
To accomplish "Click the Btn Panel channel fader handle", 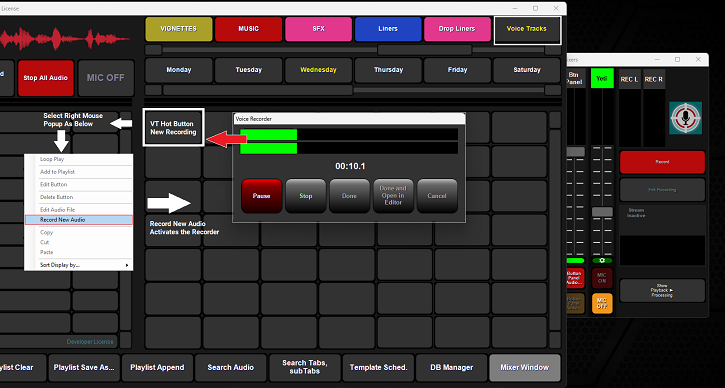I will tap(575, 152).
